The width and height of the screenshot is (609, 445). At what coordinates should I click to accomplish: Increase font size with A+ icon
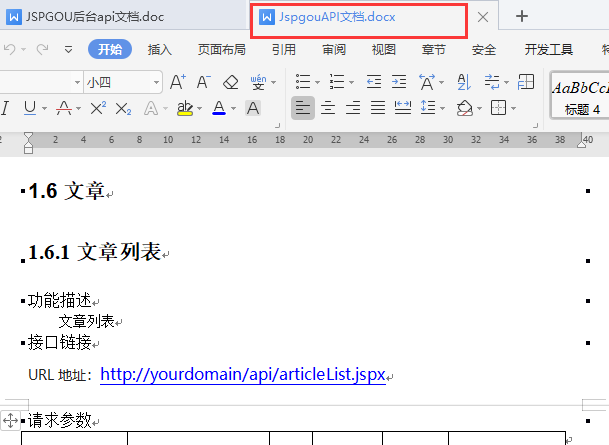click(178, 82)
